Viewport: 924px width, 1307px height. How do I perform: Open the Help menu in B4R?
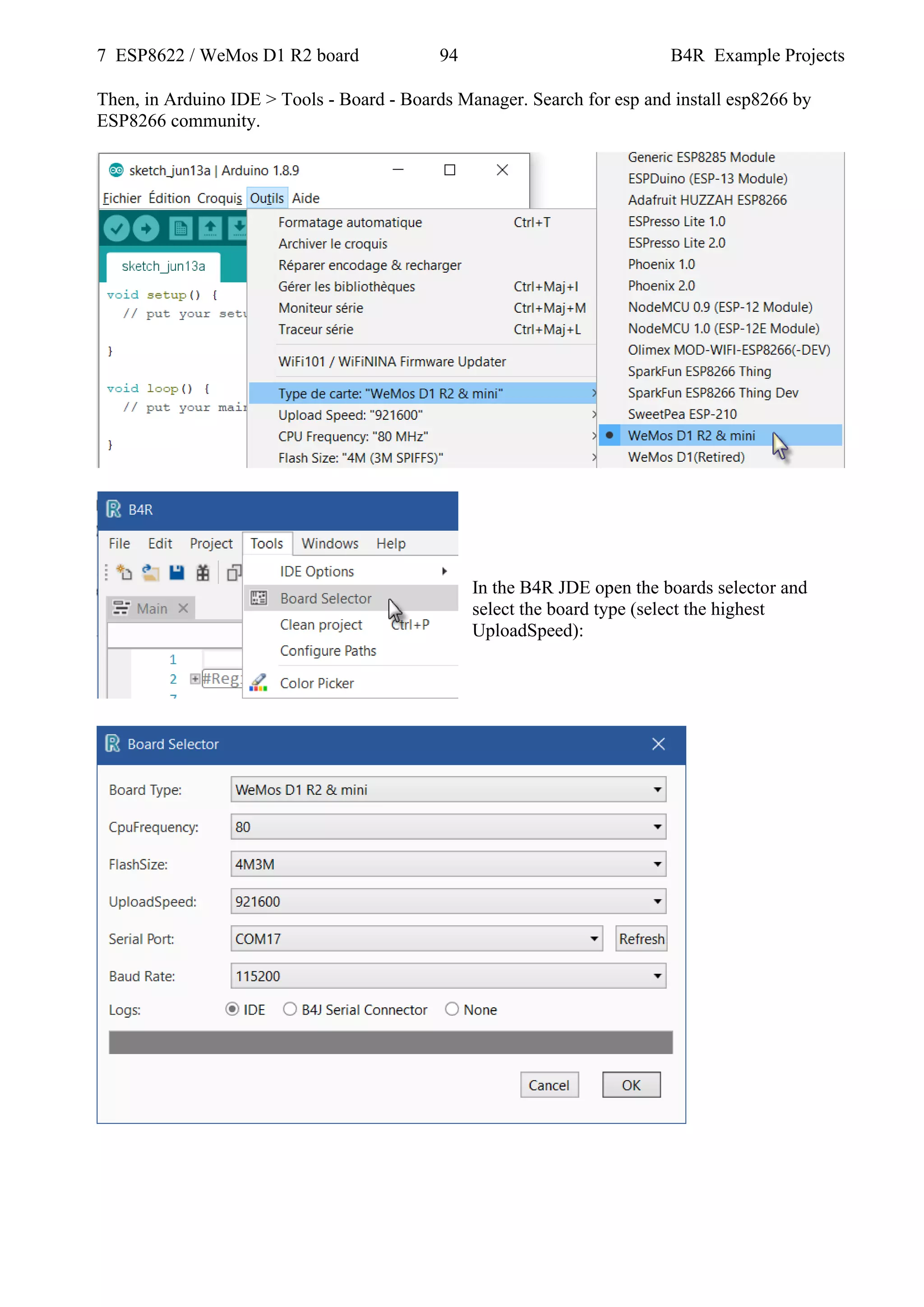pos(391,543)
